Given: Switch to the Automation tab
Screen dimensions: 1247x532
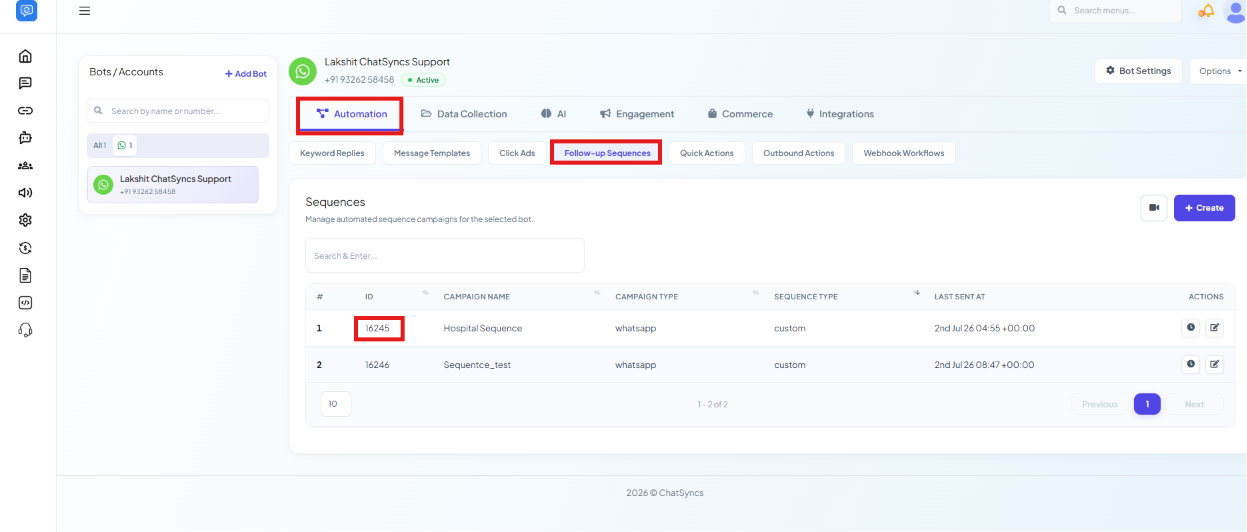Looking at the screenshot, I should (x=351, y=114).
